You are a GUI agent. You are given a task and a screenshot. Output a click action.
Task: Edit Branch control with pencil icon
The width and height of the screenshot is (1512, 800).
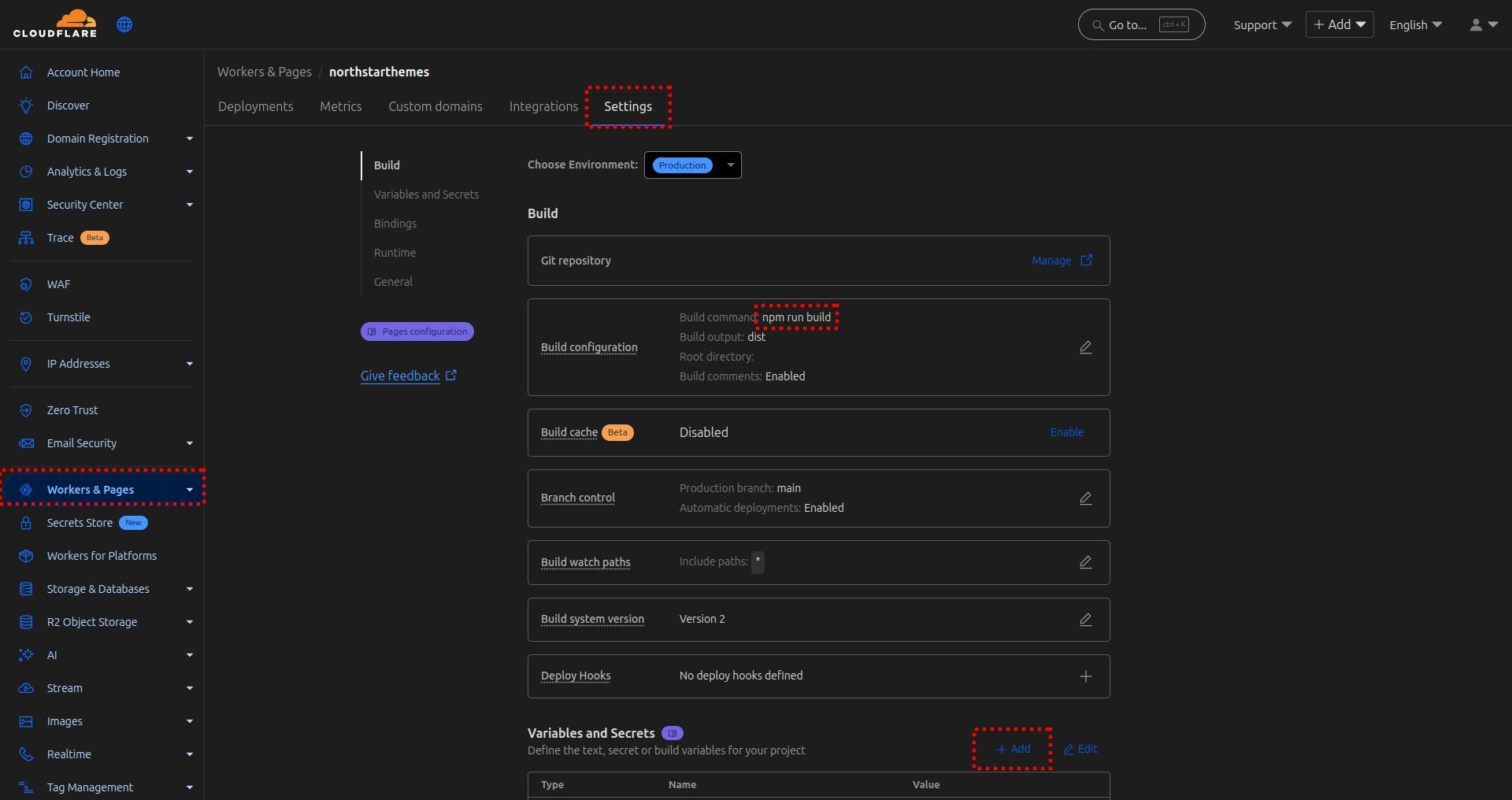point(1085,498)
